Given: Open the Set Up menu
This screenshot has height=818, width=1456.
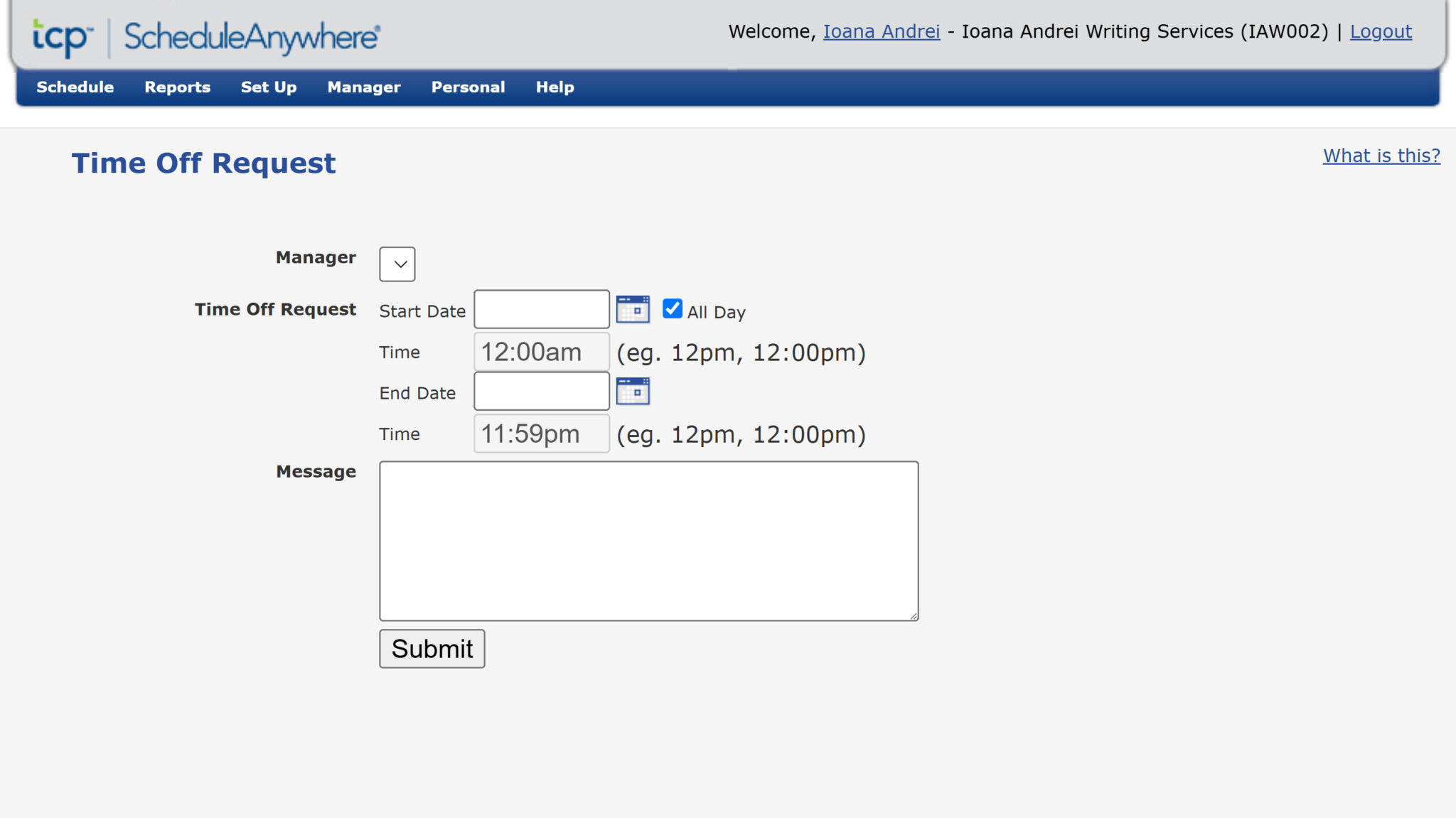Looking at the screenshot, I should pyautogui.click(x=268, y=87).
